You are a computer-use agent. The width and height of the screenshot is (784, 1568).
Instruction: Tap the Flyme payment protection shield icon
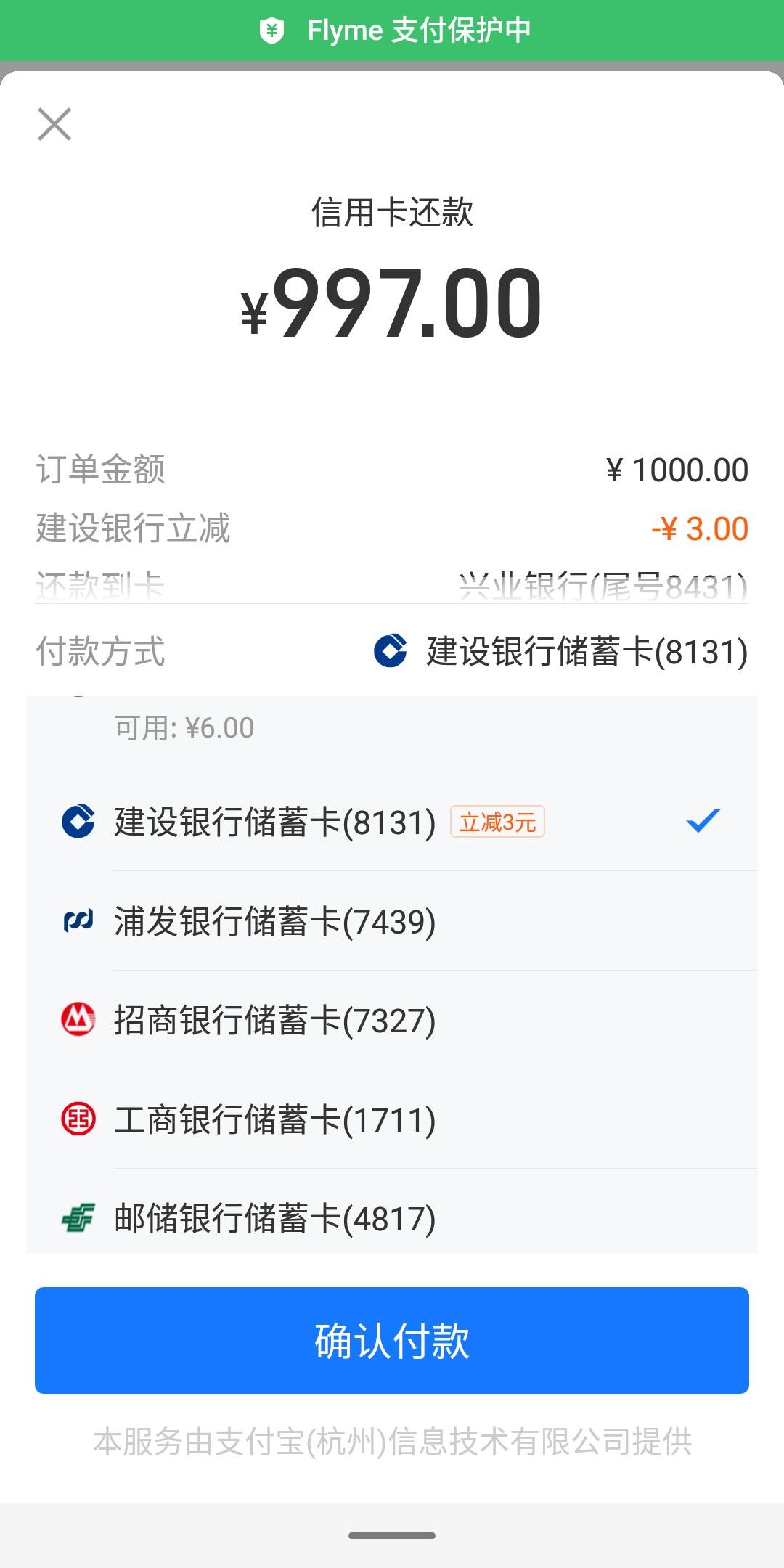[x=271, y=30]
